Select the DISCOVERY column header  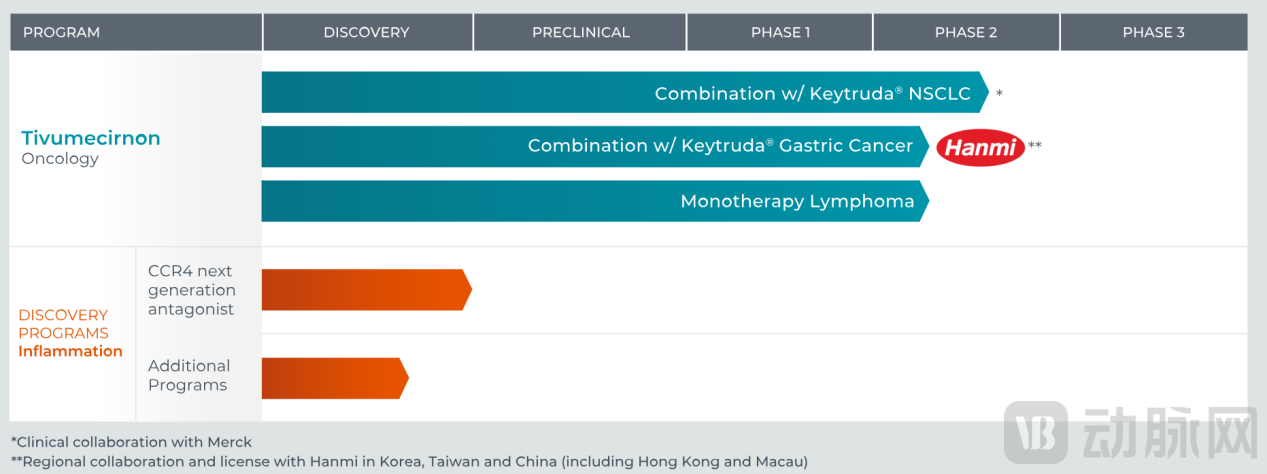(366, 32)
